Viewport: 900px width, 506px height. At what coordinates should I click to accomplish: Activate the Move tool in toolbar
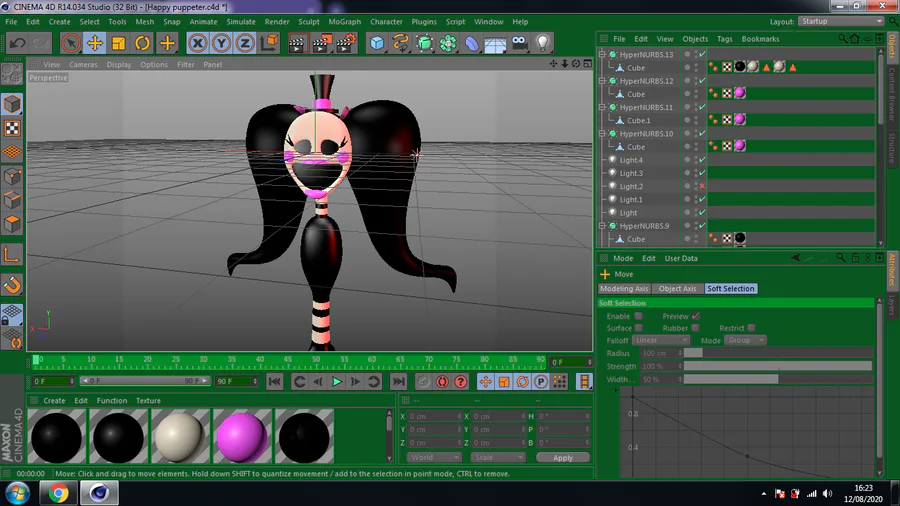[x=95, y=43]
